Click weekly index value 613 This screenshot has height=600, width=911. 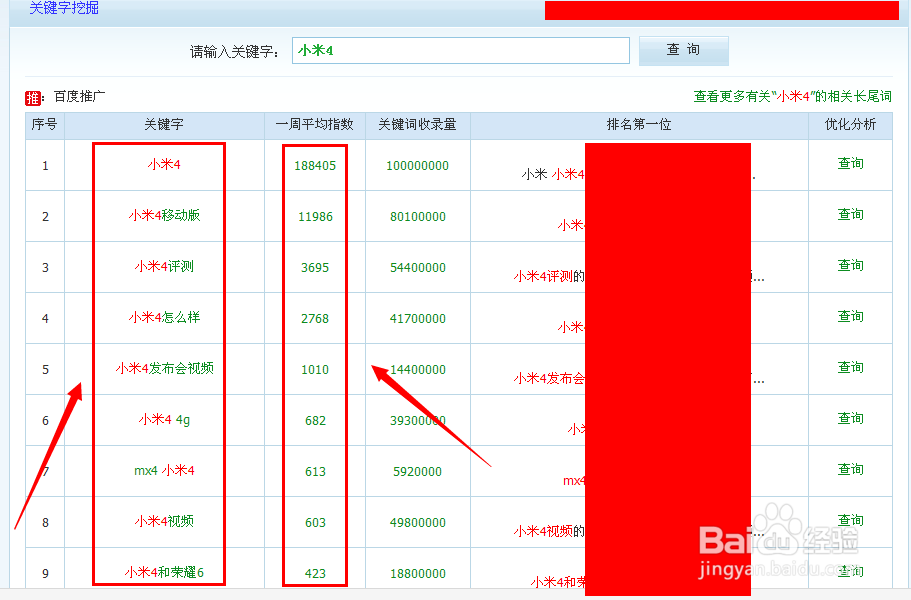(x=315, y=472)
